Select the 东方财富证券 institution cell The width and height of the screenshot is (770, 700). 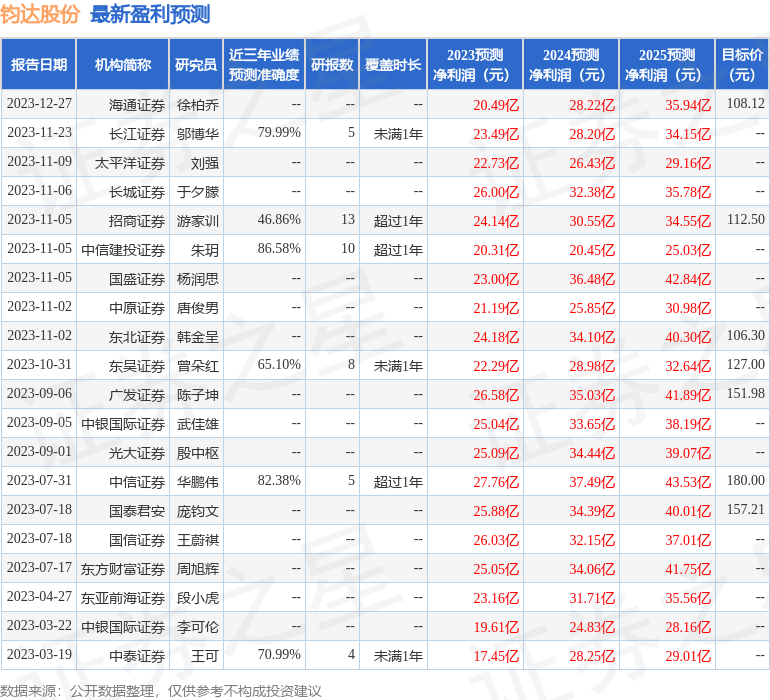pos(123,569)
